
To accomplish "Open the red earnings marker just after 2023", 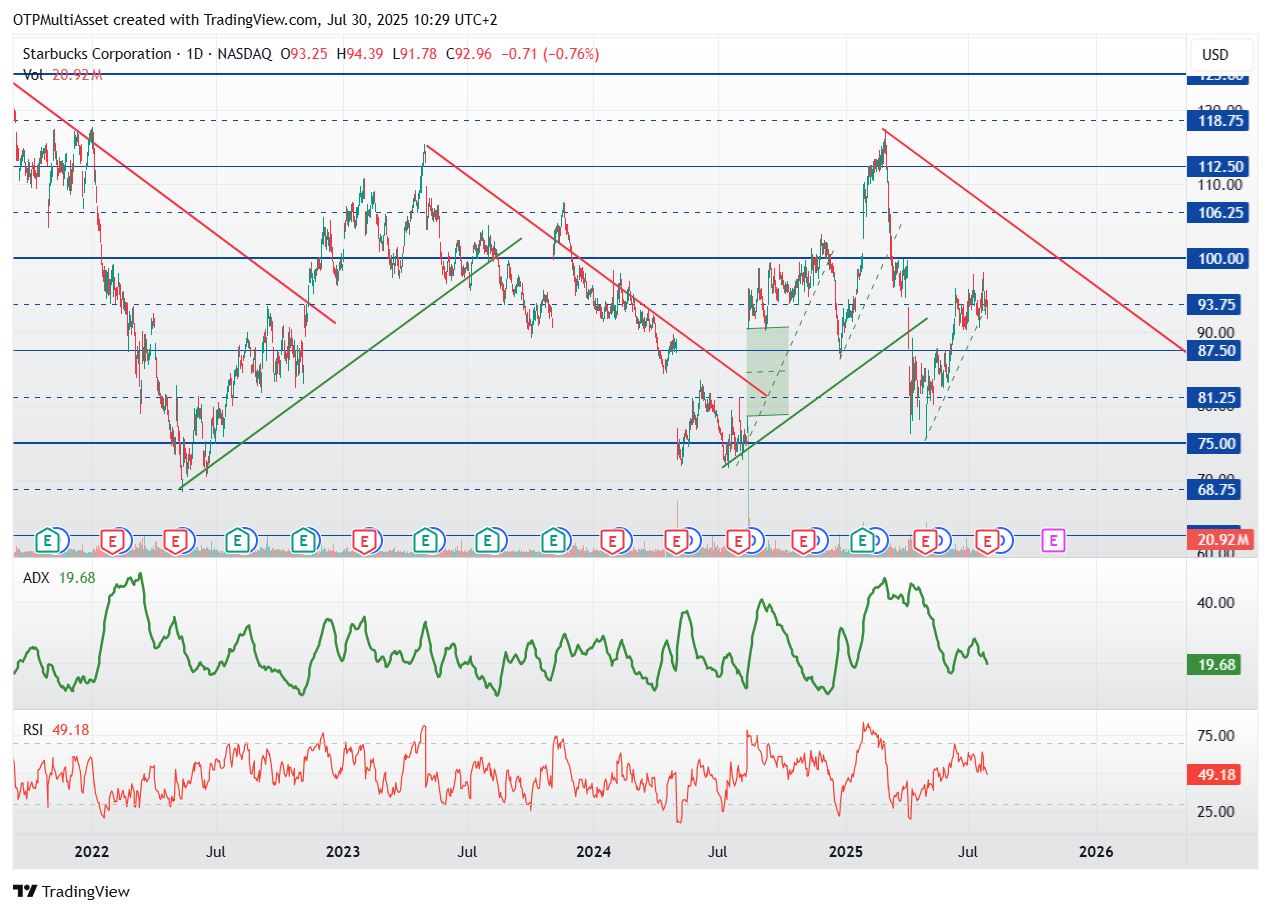I will (364, 541).
